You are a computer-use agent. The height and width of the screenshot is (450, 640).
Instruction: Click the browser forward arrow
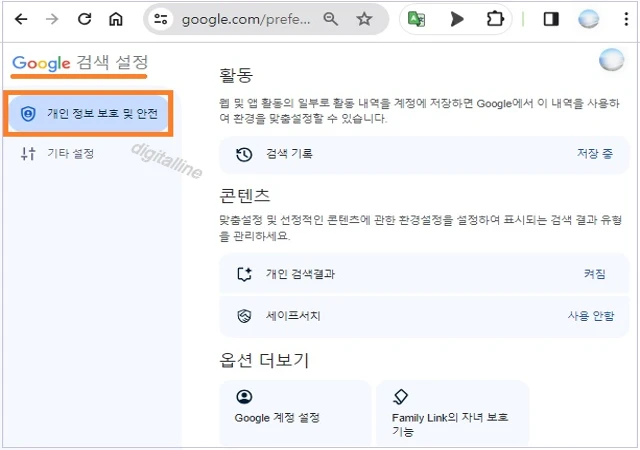(52, 19)
